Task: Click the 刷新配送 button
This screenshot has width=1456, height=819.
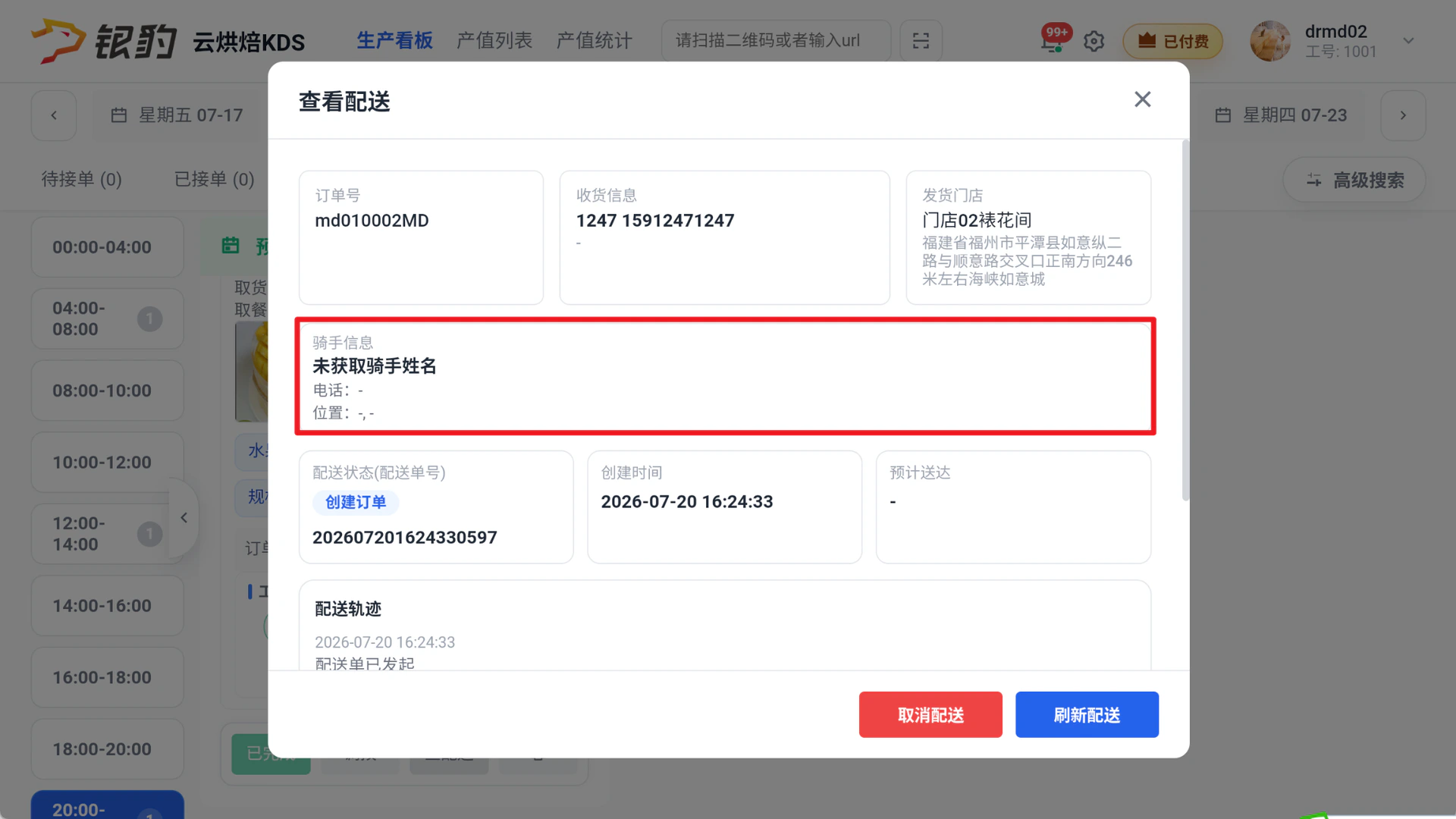Action: coord(1087,714)
